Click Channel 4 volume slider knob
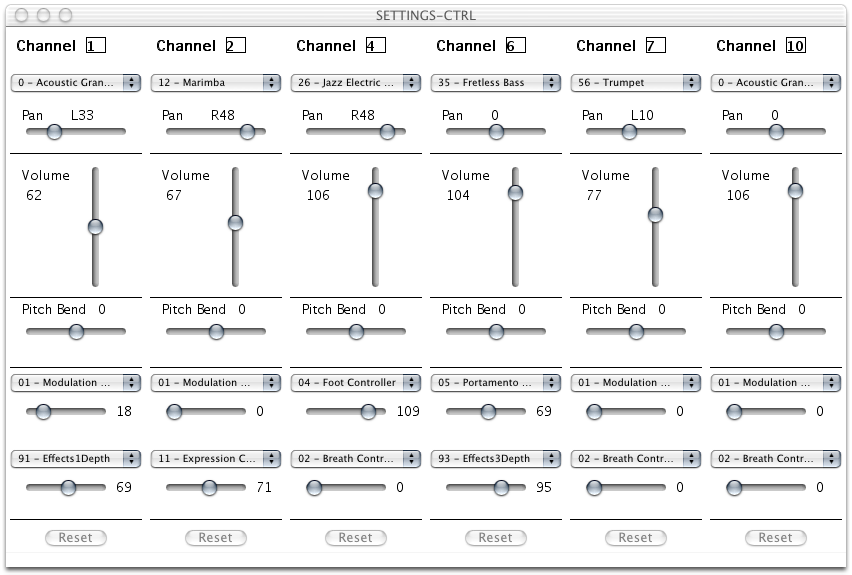This screenshot has height=575, width=852. 375,191
